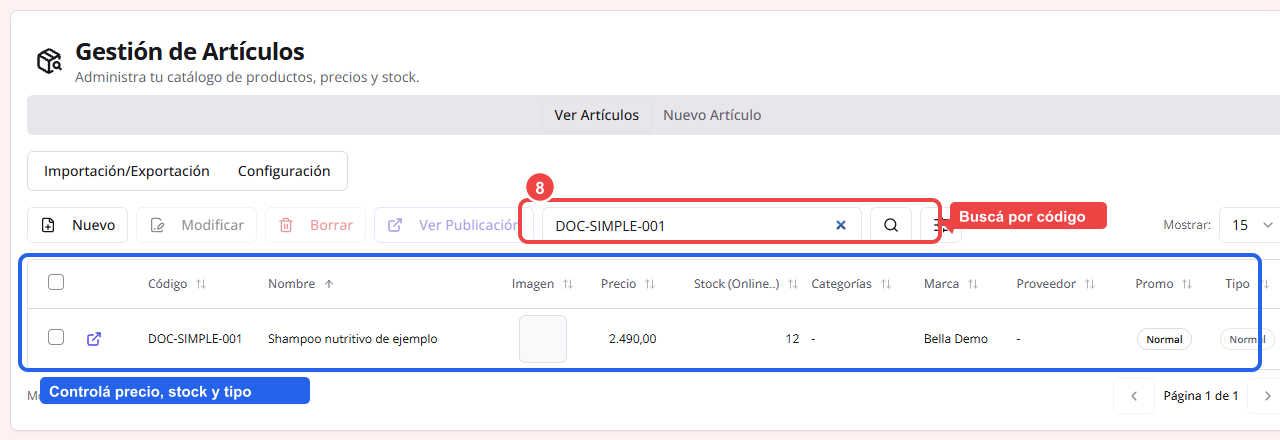Image resolution: width=1280 pixels, height=440 pixels.
Task: Open the Configuración tab
Action: 284,171
